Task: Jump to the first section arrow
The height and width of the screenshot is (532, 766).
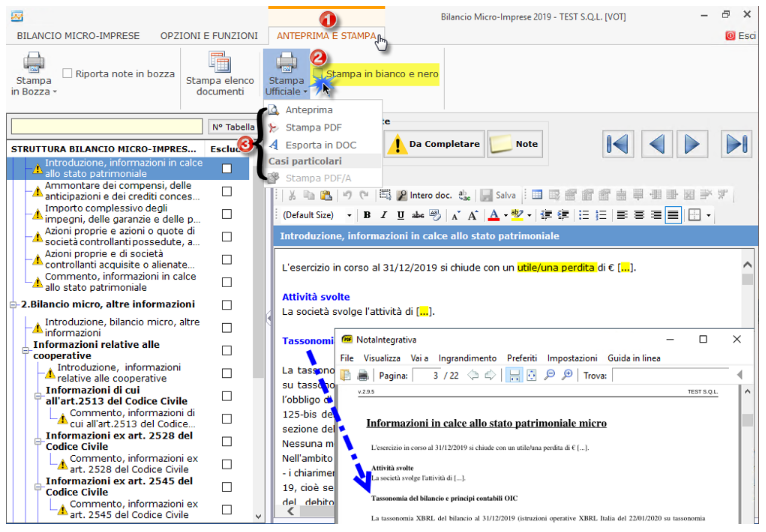Action: point(618,144)
